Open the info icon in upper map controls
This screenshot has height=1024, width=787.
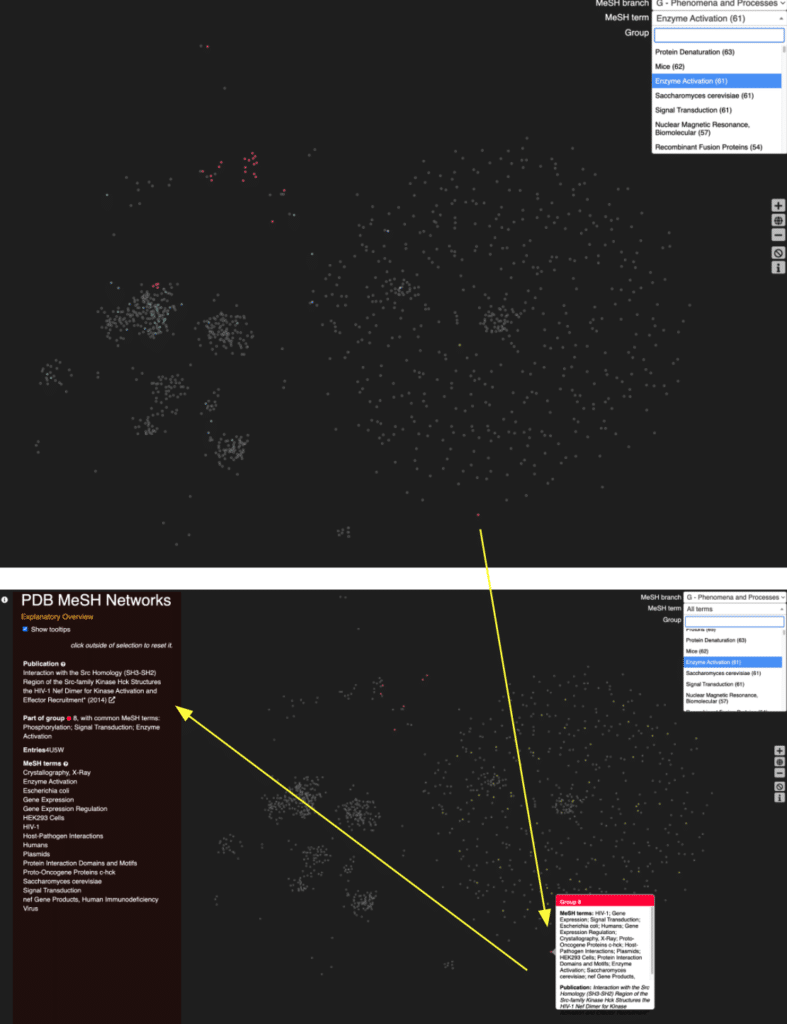click(778, 268)
